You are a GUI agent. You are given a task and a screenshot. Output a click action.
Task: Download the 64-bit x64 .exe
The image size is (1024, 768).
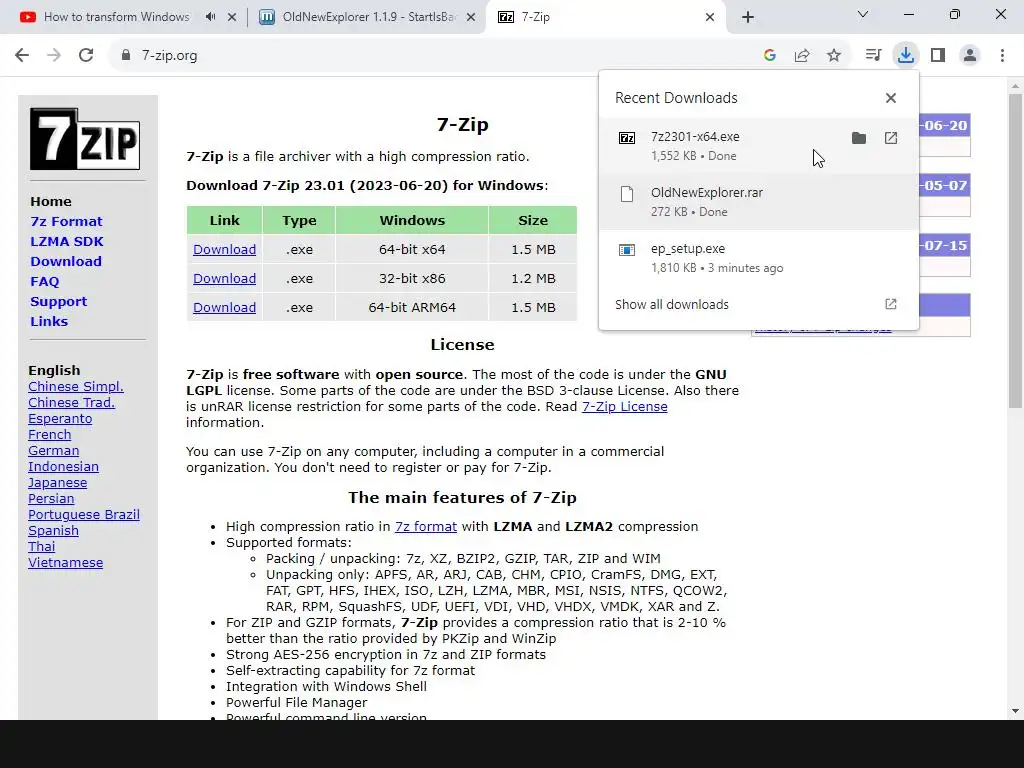point(224,249)
